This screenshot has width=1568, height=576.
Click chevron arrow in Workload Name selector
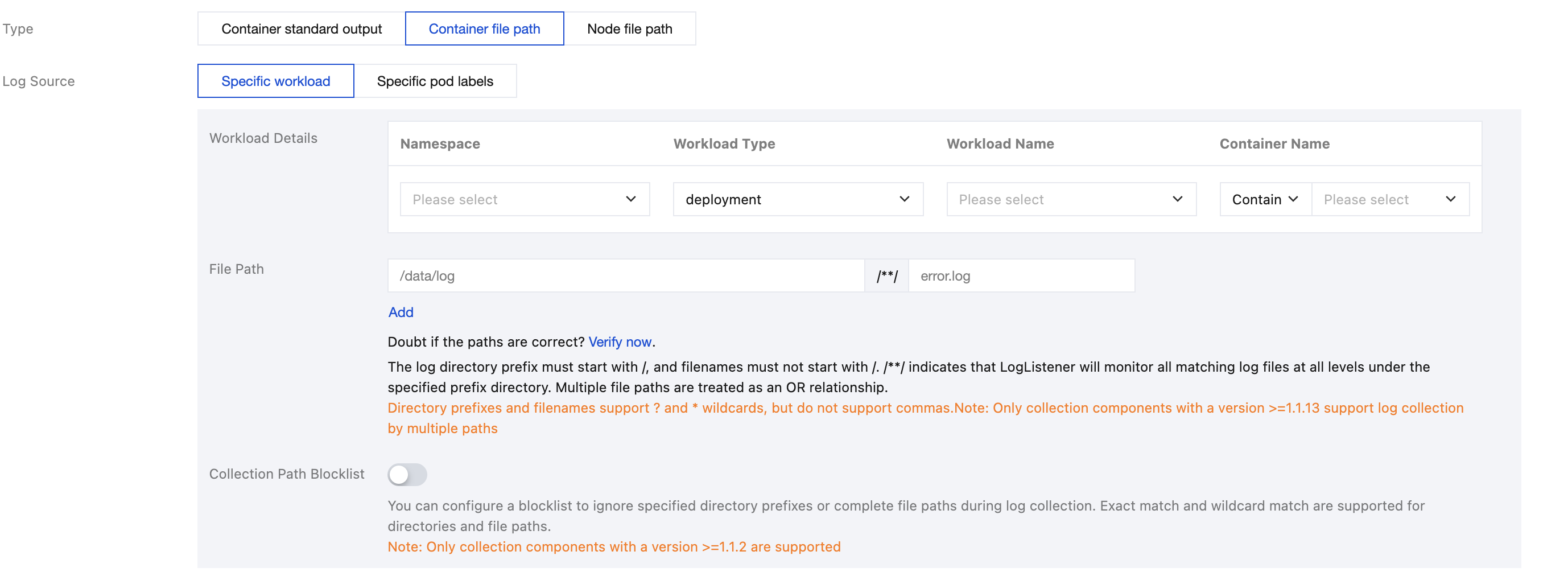(x=1177, y=199)
